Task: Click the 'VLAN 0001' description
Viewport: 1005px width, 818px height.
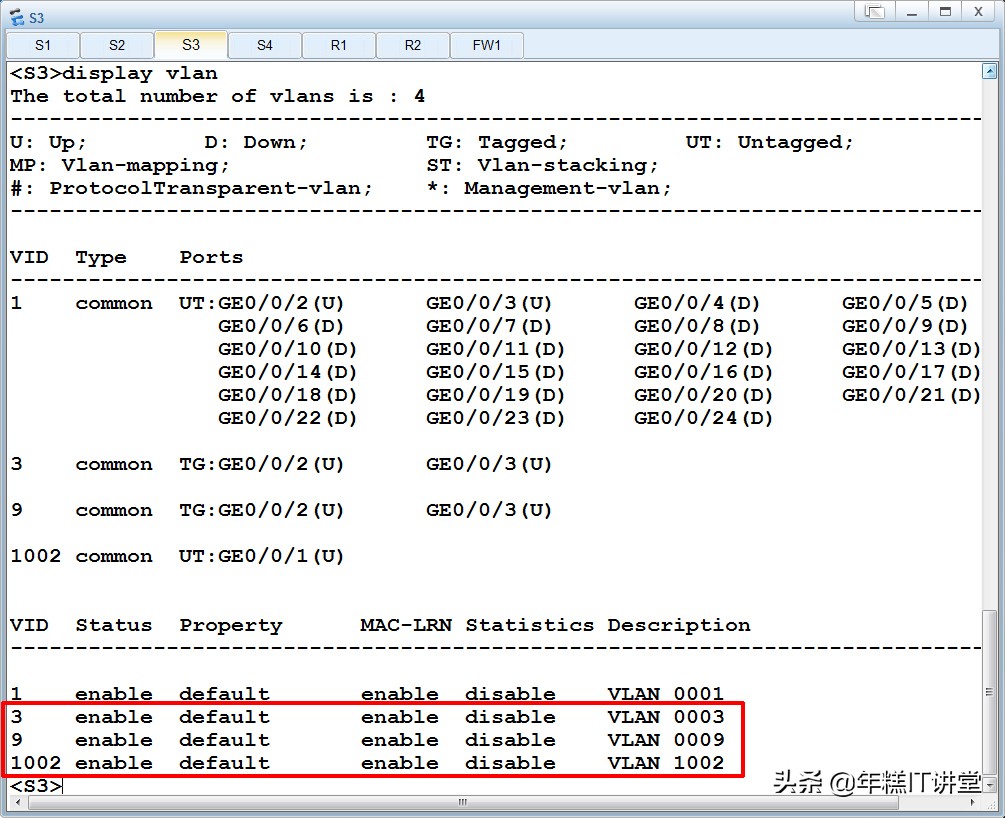Action: pos(666,694)
